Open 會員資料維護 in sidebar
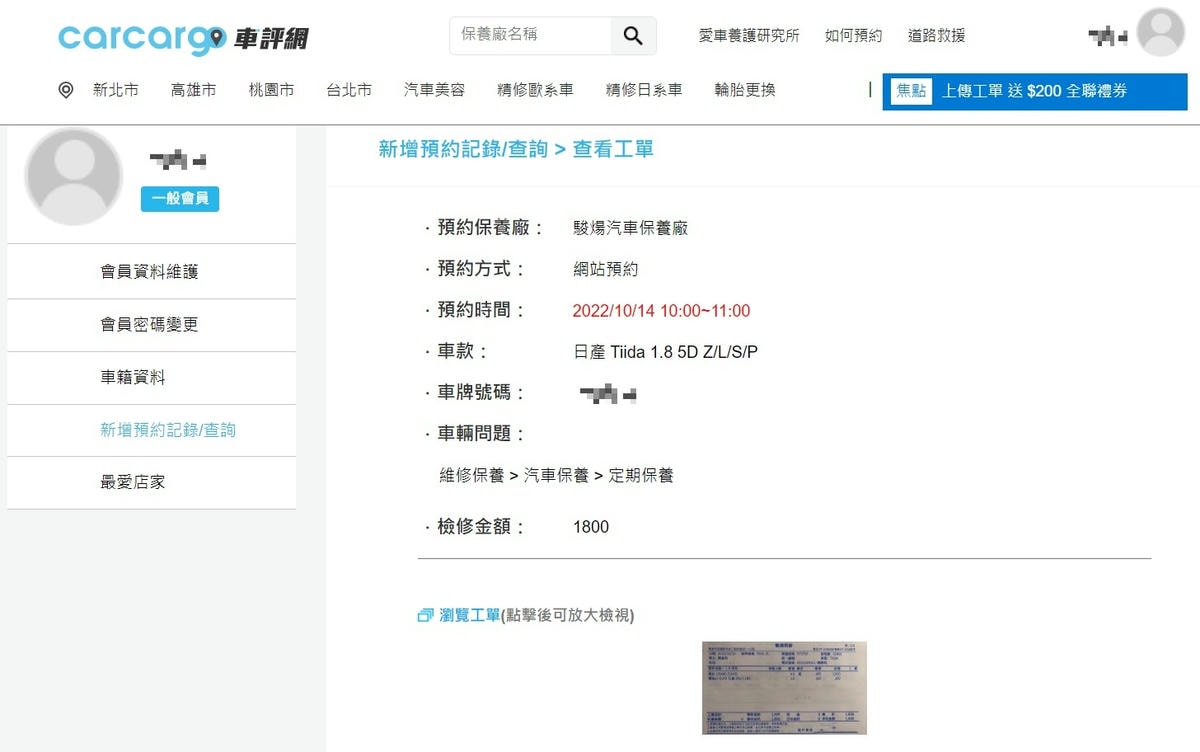 [150, 272]
